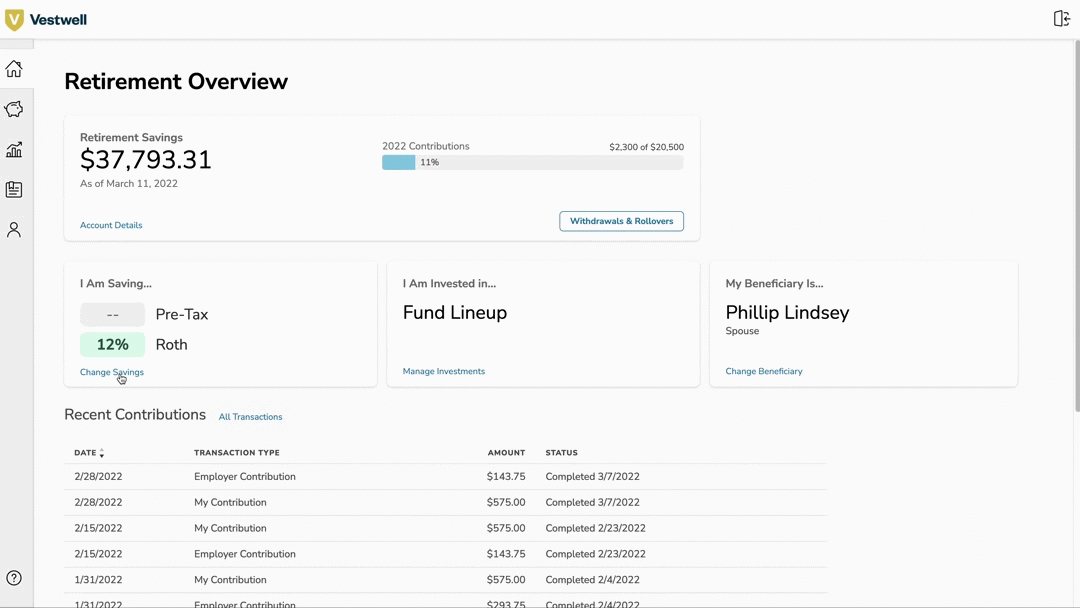Open the profile person icon

tap(14, 230)
